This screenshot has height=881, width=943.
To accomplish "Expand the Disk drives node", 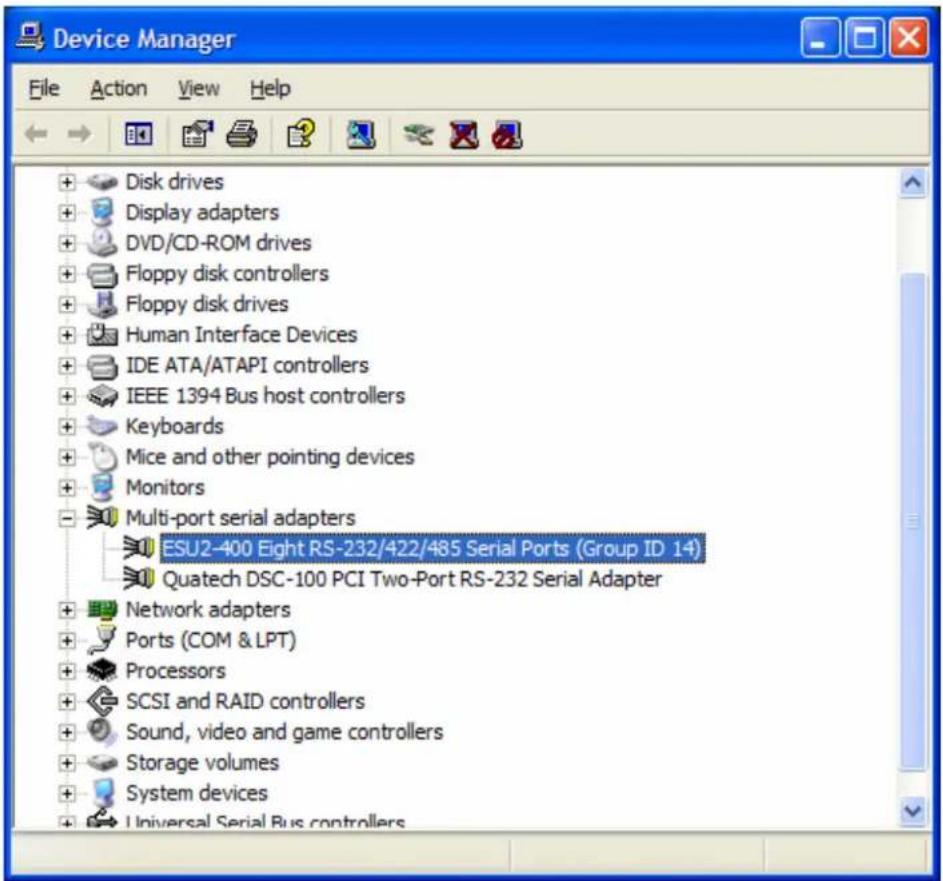I will [67, 182].
